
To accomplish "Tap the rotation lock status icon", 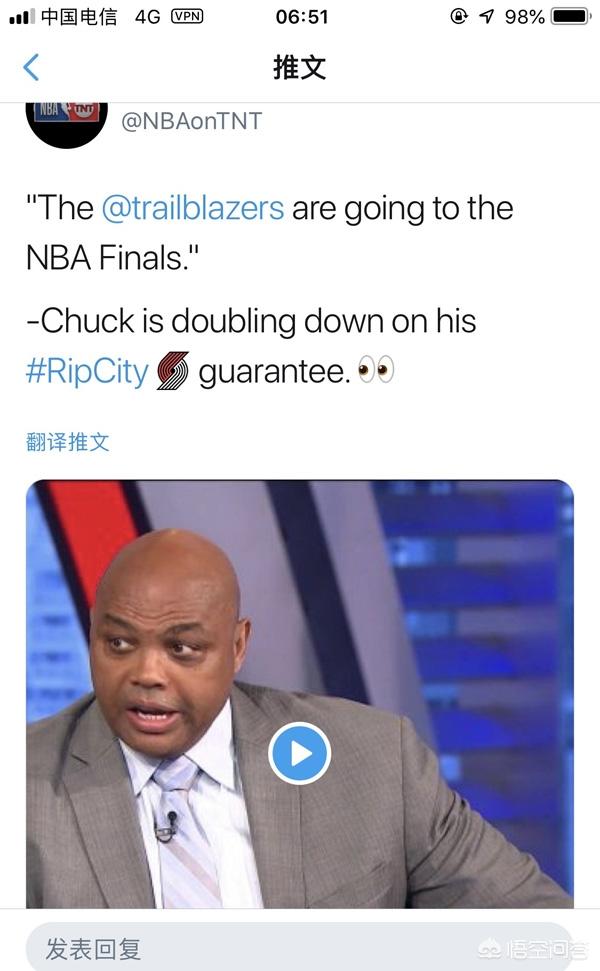I will tap(459, 16).
